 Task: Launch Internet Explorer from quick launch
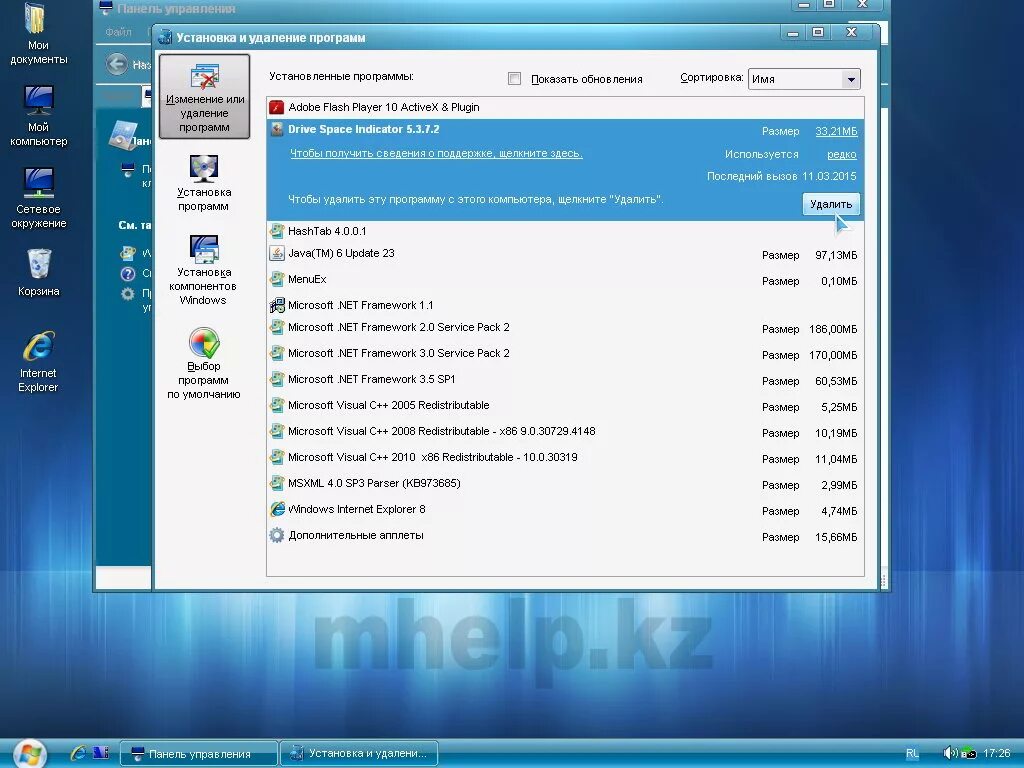78,753
